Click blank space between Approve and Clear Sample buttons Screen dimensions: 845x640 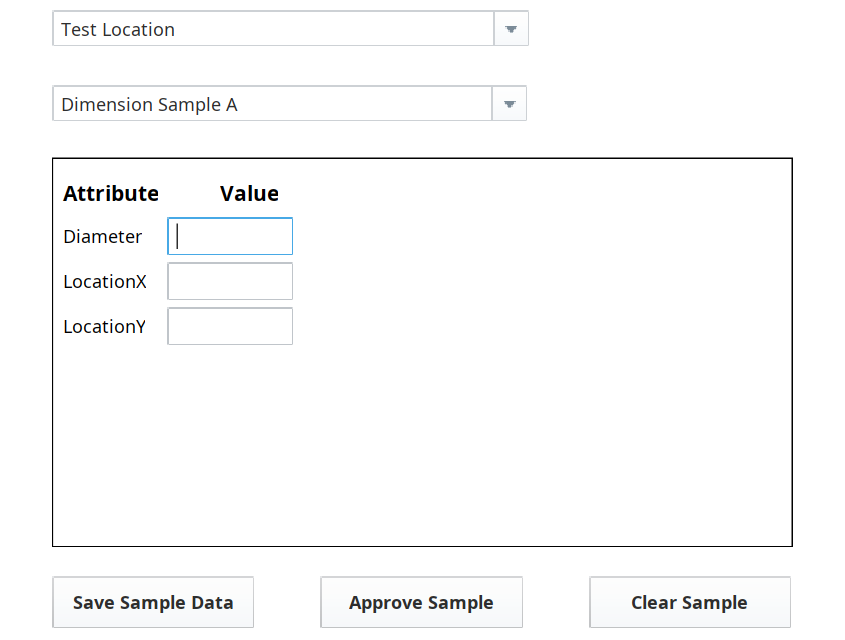tap(556, 603)
